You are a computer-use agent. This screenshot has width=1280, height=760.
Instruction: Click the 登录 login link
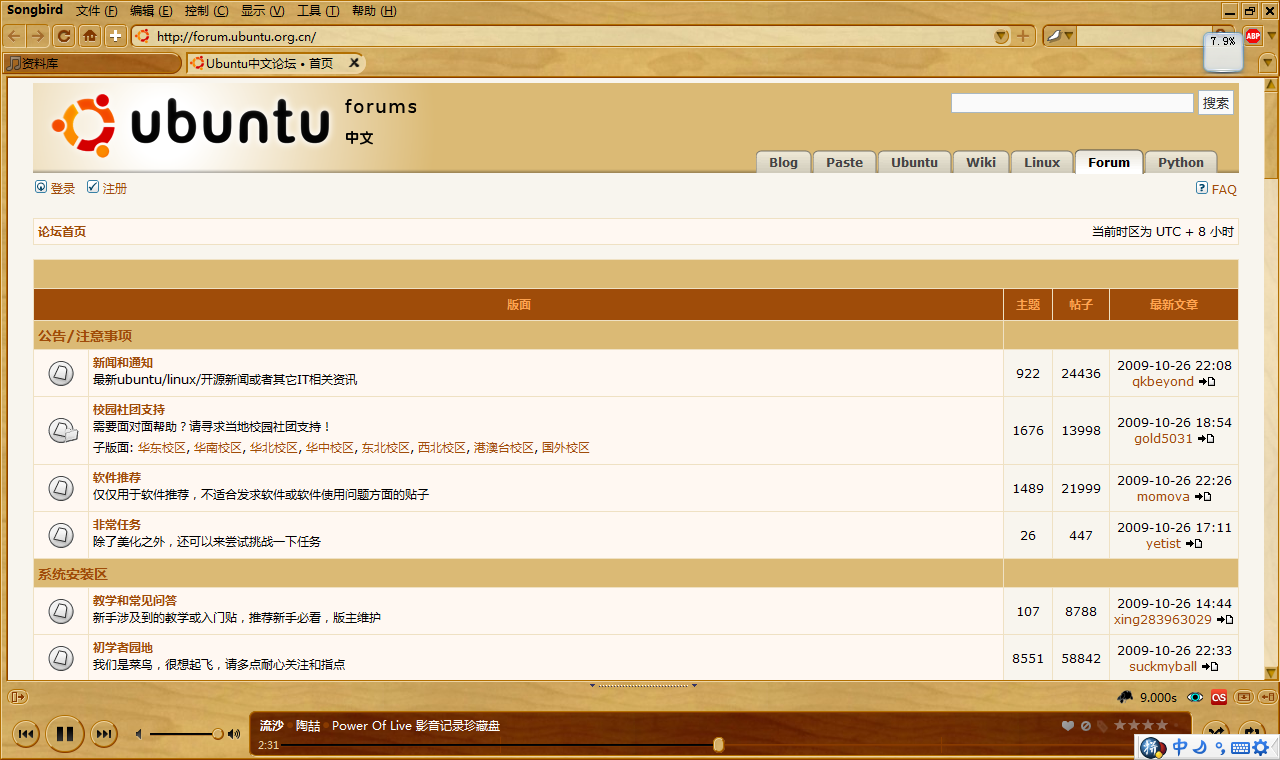click(x=63, y=188)
